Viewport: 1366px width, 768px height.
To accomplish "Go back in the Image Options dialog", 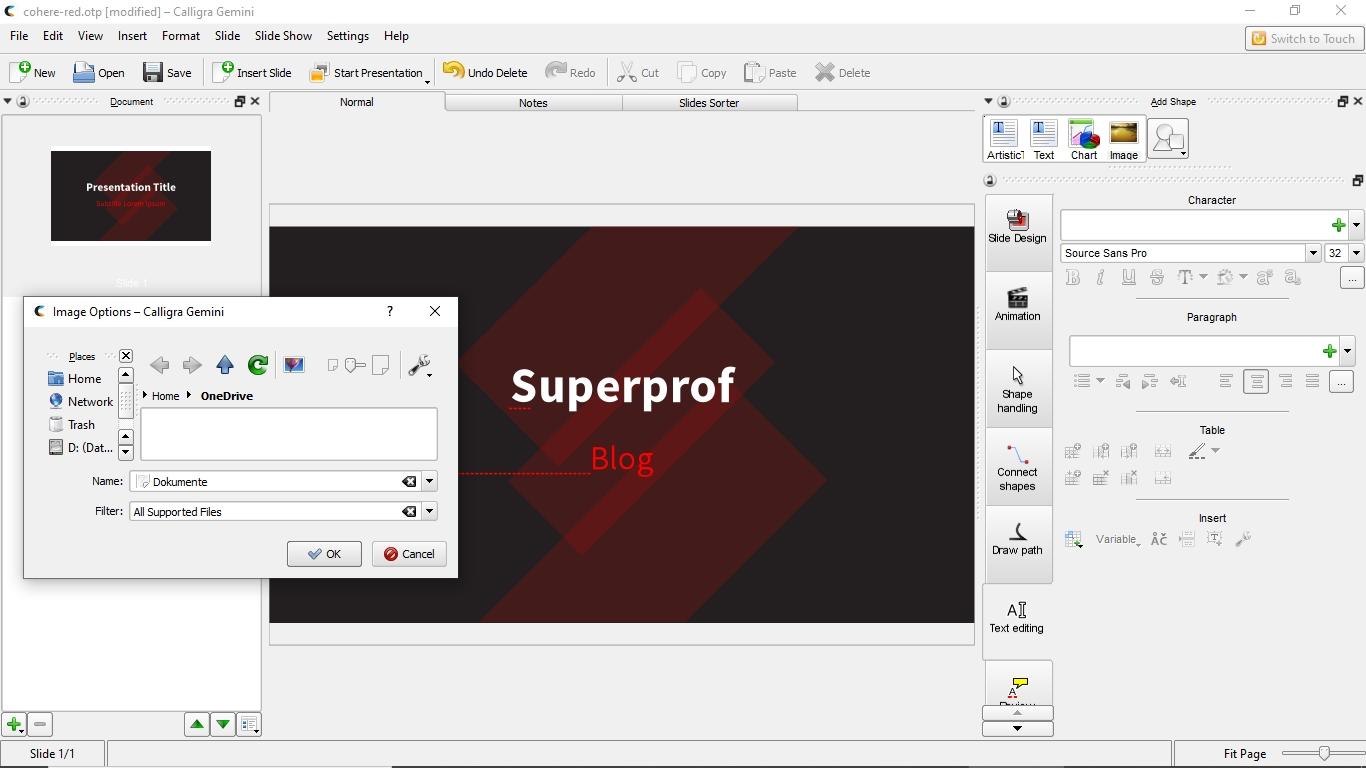I will 159,365.
